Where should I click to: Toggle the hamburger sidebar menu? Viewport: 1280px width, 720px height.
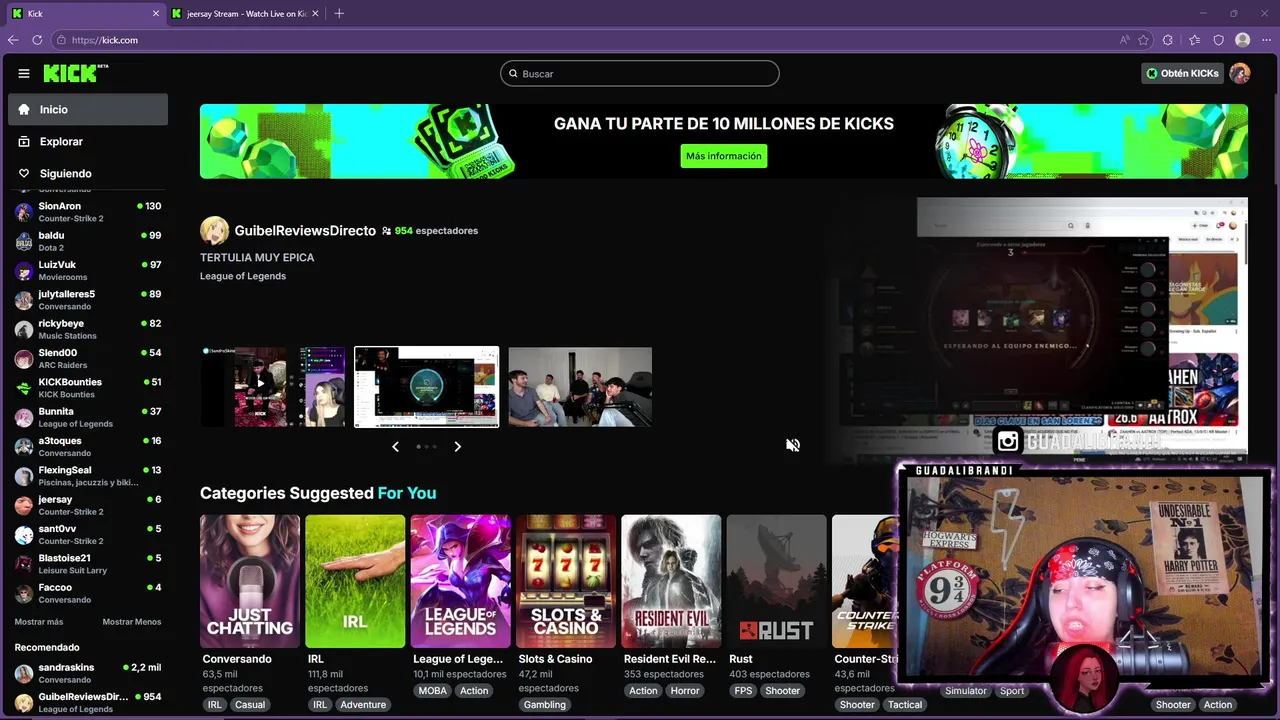[x=24, y=73]
